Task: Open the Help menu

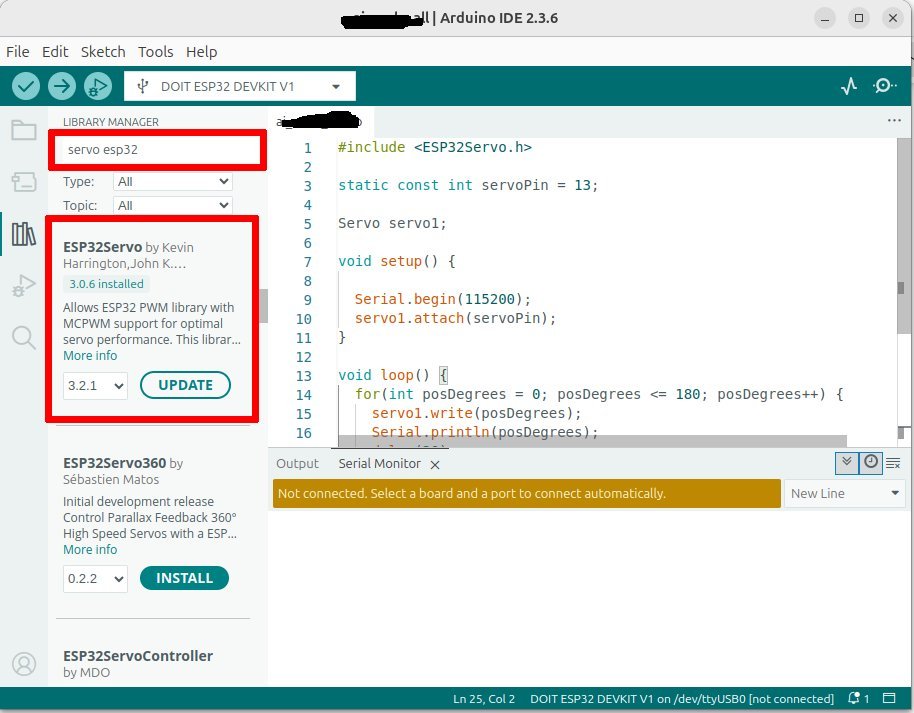Action: (202, 52)
